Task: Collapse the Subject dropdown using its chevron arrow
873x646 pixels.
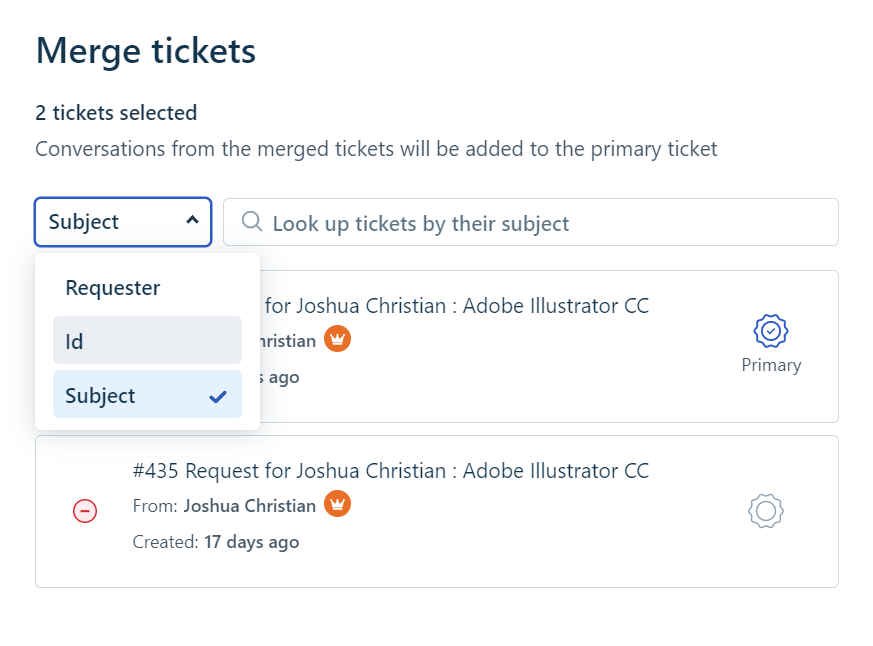Action: click(x=192, y=221)
